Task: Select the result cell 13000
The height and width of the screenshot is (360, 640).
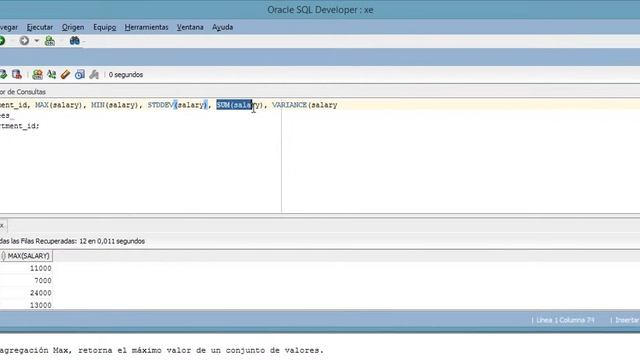Action: [x=26, y=305]
